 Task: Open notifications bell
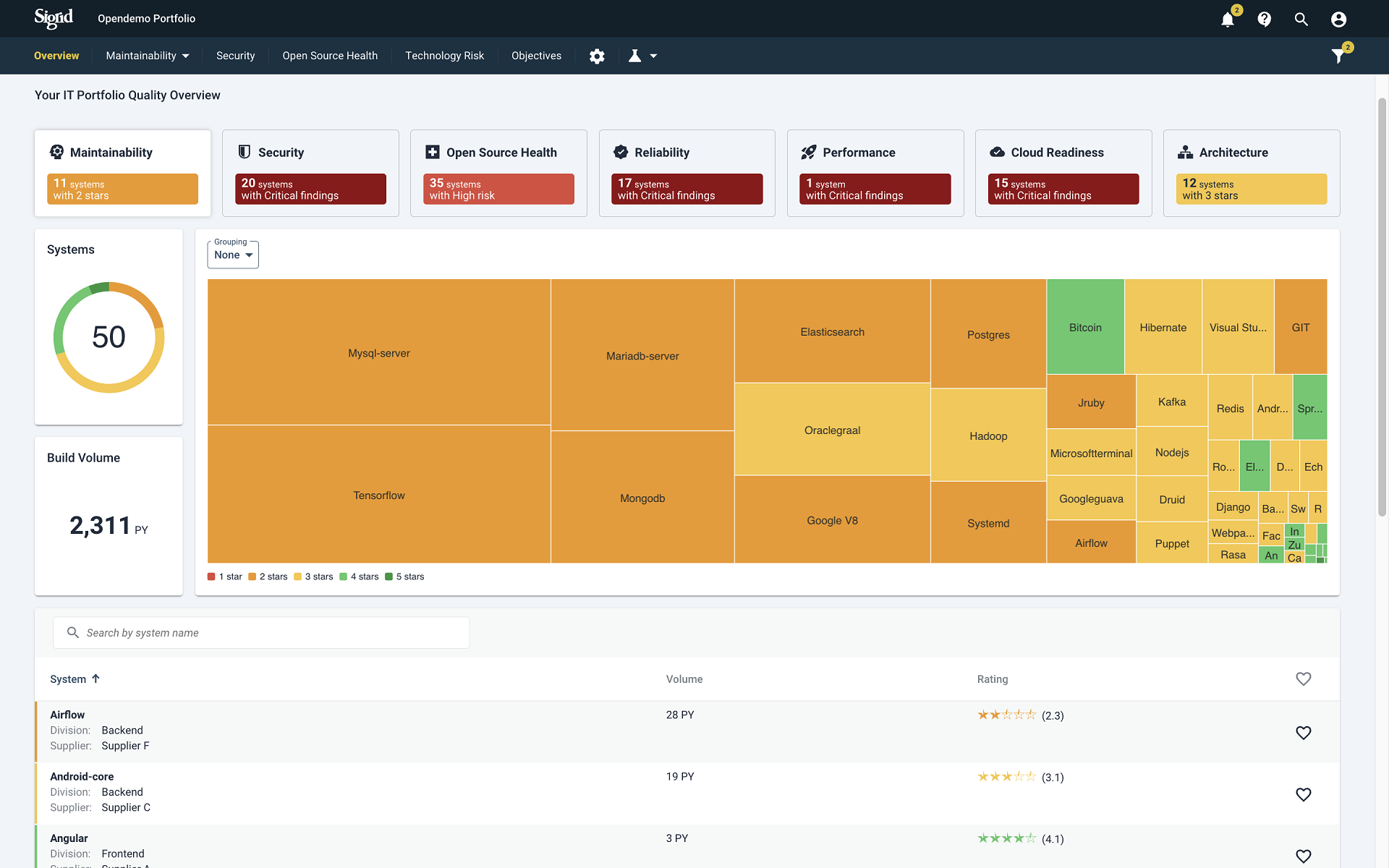coord(1228,20)
